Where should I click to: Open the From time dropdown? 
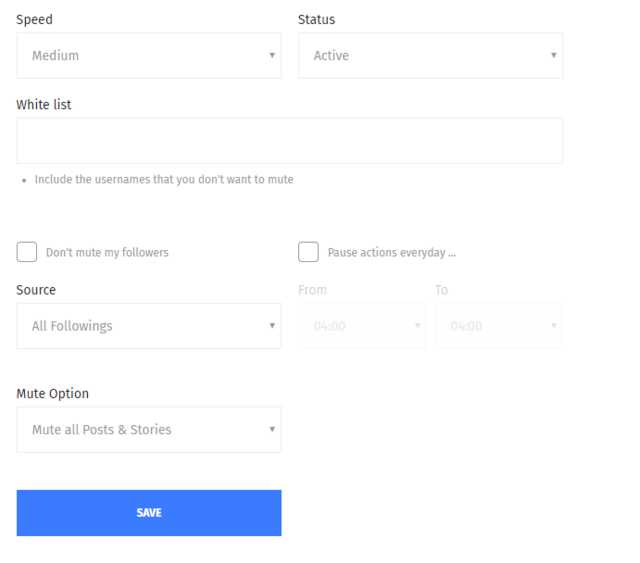click(x=361, y=326)
